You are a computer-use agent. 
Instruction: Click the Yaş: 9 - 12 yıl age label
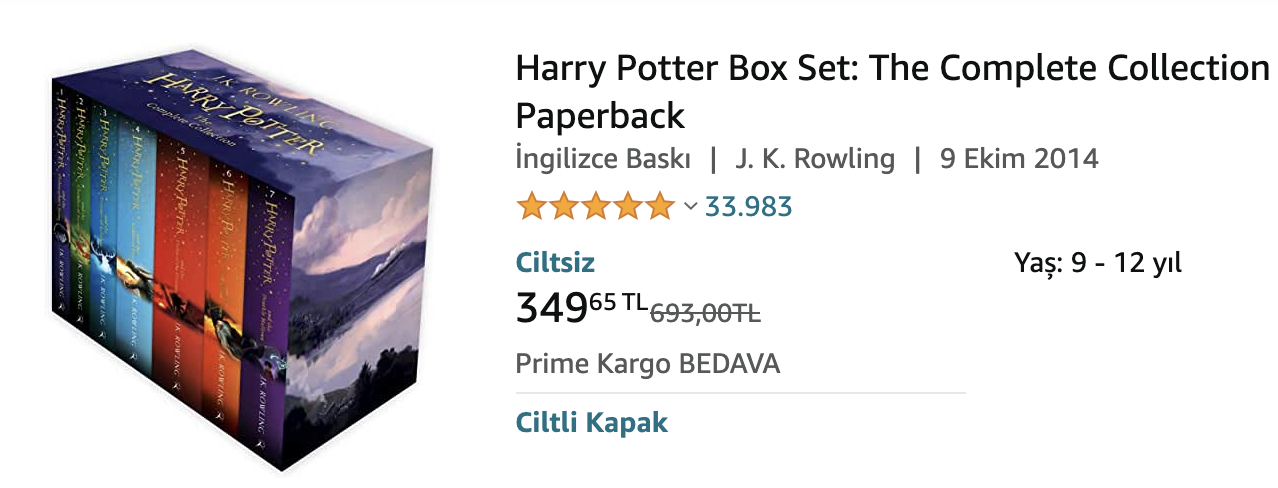click(1098, 263)
